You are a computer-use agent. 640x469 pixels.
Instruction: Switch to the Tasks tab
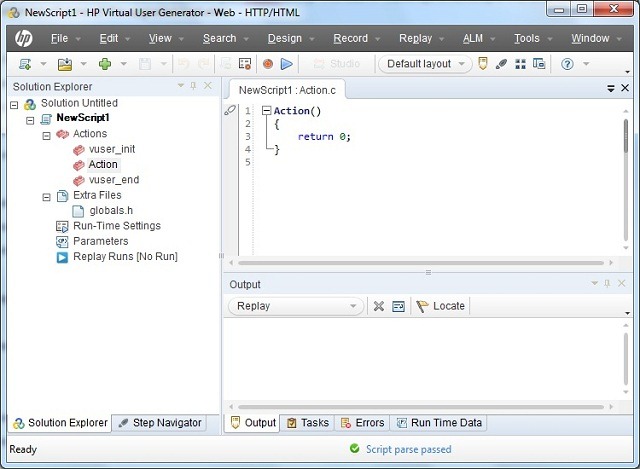click(x=307, y=423)
